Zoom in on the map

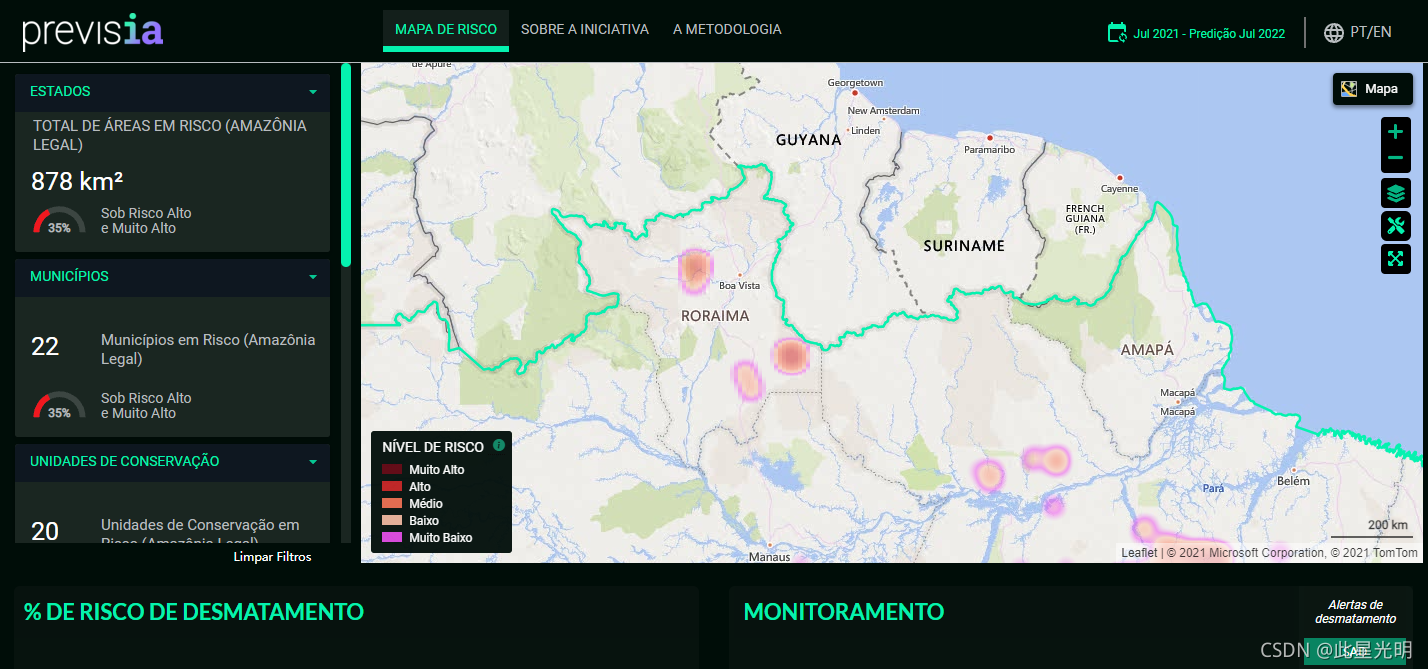(x=1396, y=132)
